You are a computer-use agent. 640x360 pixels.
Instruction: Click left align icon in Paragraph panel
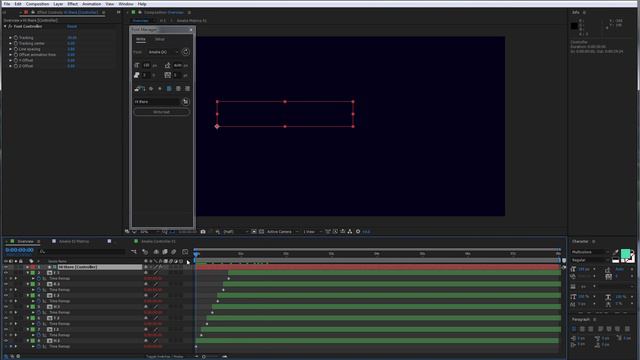[574, 329]
